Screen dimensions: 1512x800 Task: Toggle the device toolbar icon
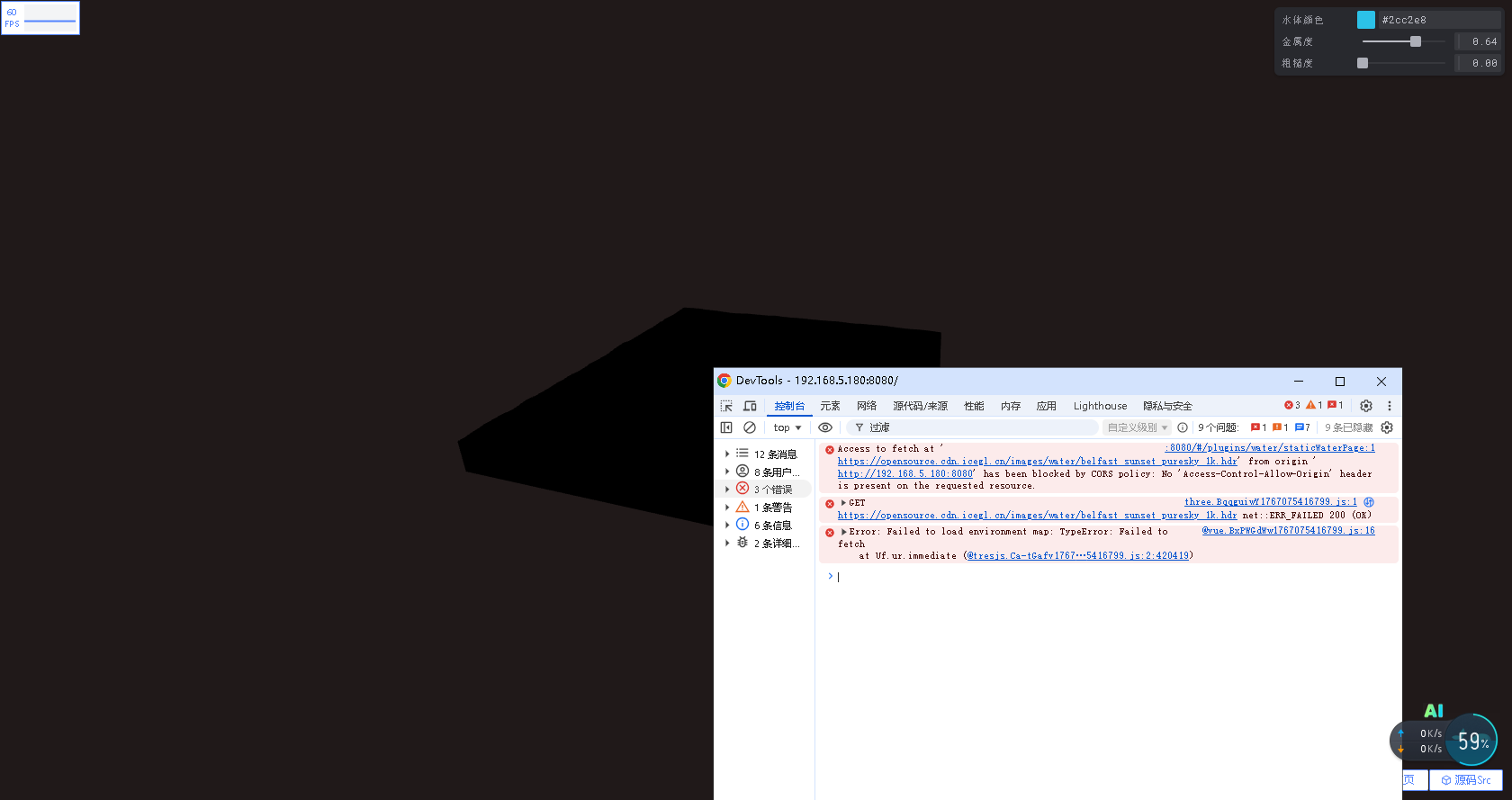pyautogui.click(x=750, y=406)
